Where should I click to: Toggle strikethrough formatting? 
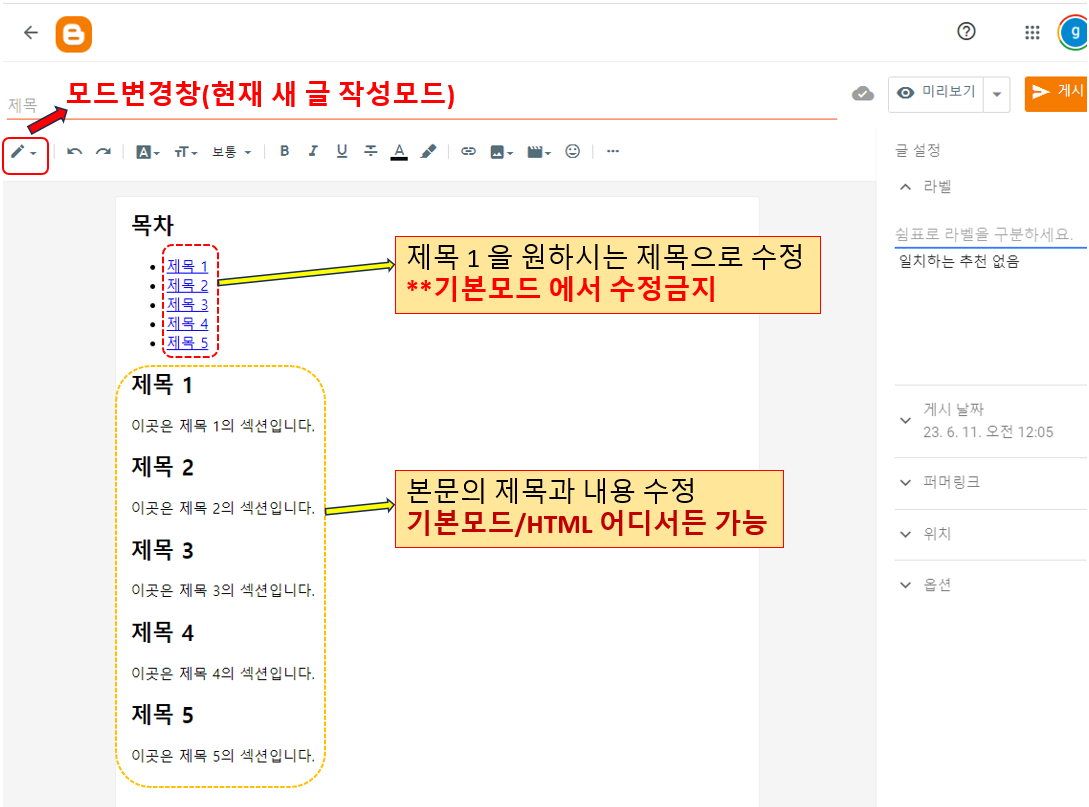click(x=369, y=151)
